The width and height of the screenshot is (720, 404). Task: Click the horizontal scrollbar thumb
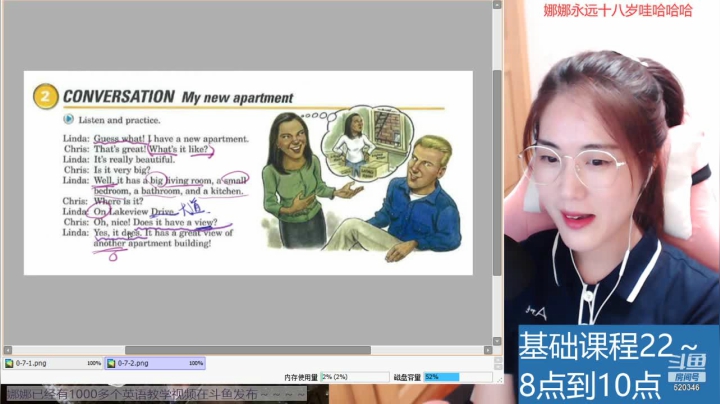pyautogui.click(x=248, y=350)
